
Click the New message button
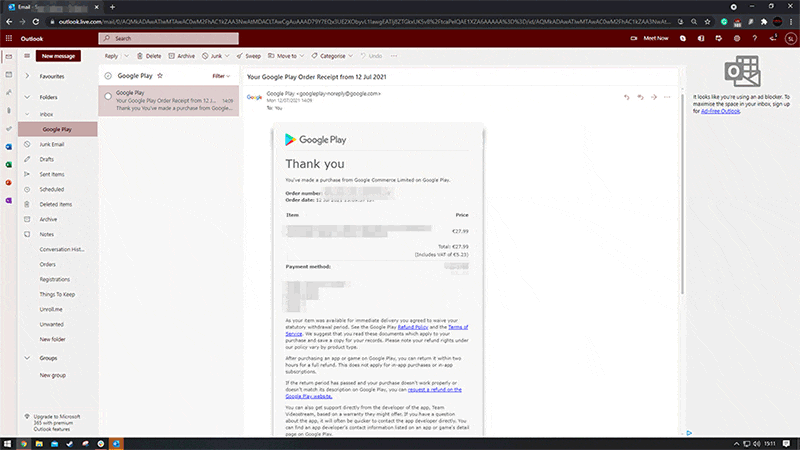tap(59, 56)
